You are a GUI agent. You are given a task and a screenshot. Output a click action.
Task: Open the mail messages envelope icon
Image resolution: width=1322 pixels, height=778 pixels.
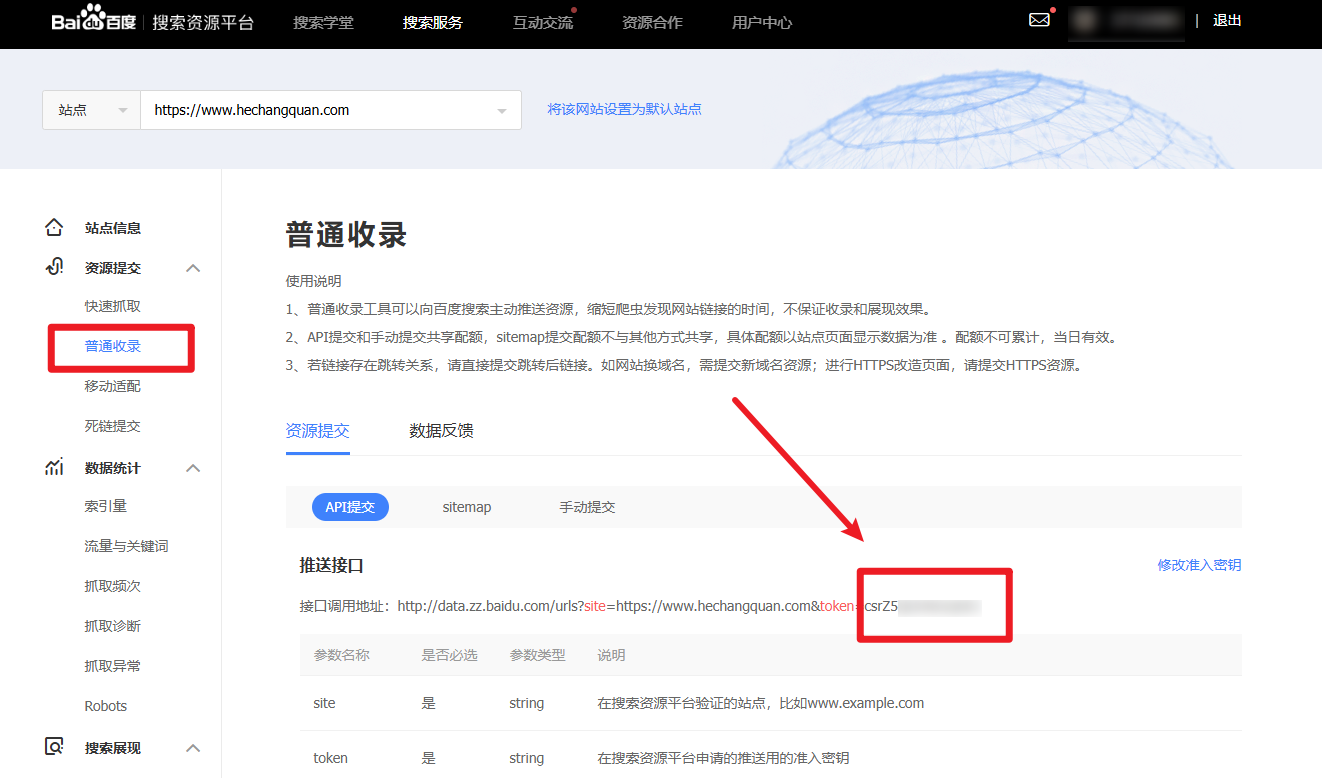coord(1039,20)
